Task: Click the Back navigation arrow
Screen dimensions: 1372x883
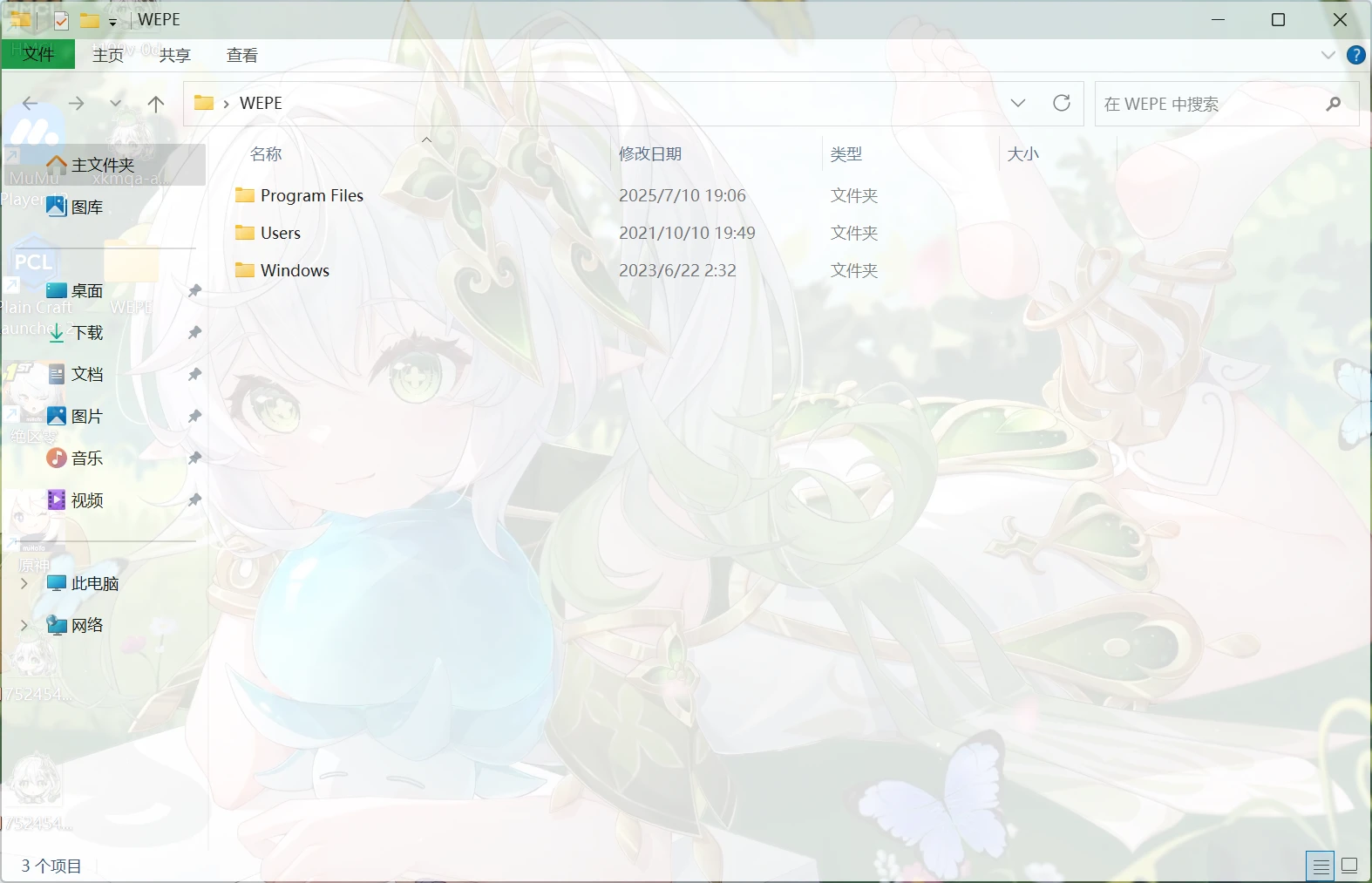Action: 31,104
